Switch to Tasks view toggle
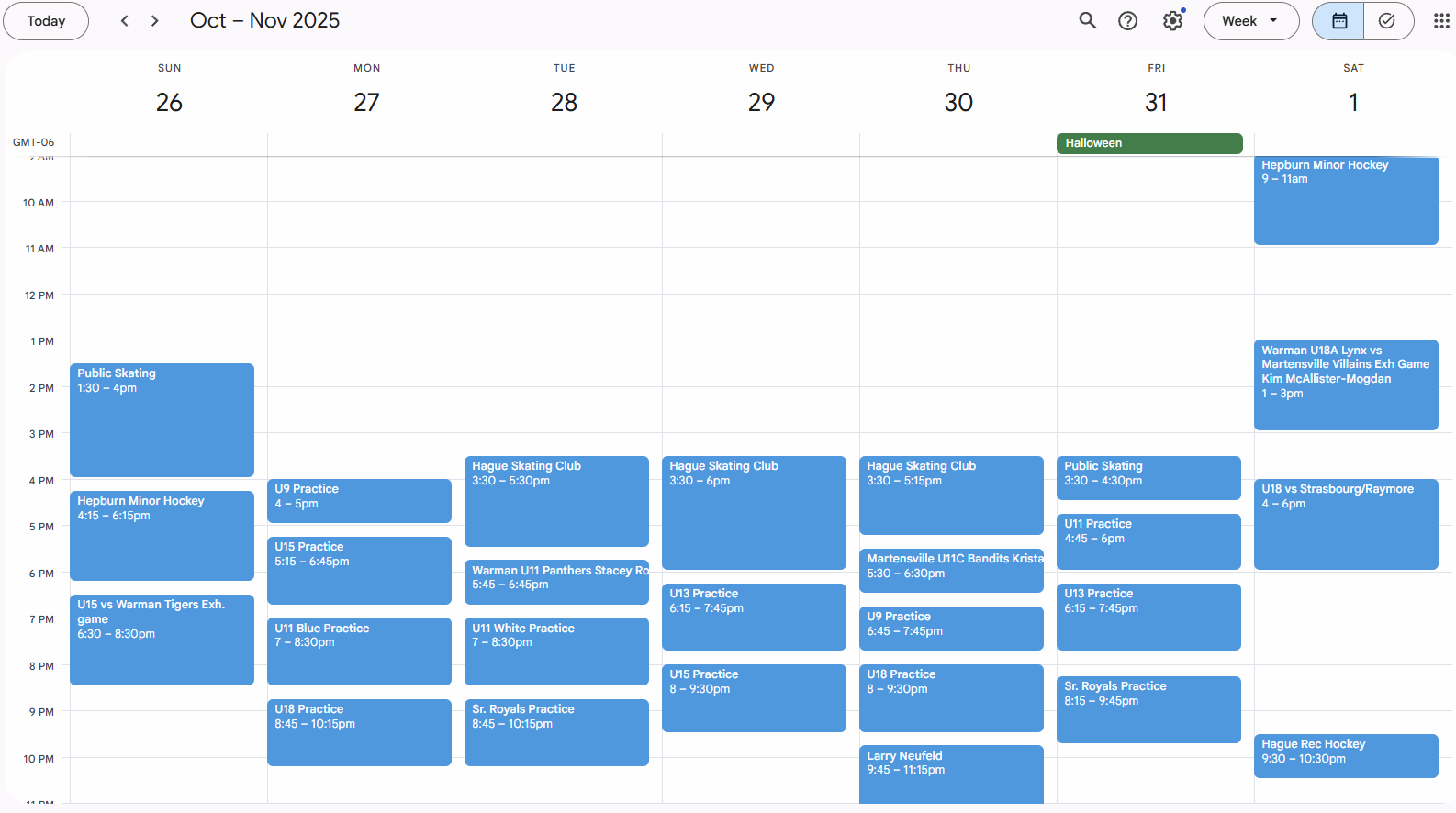The image size is (1456, 813). point(1387,20)
